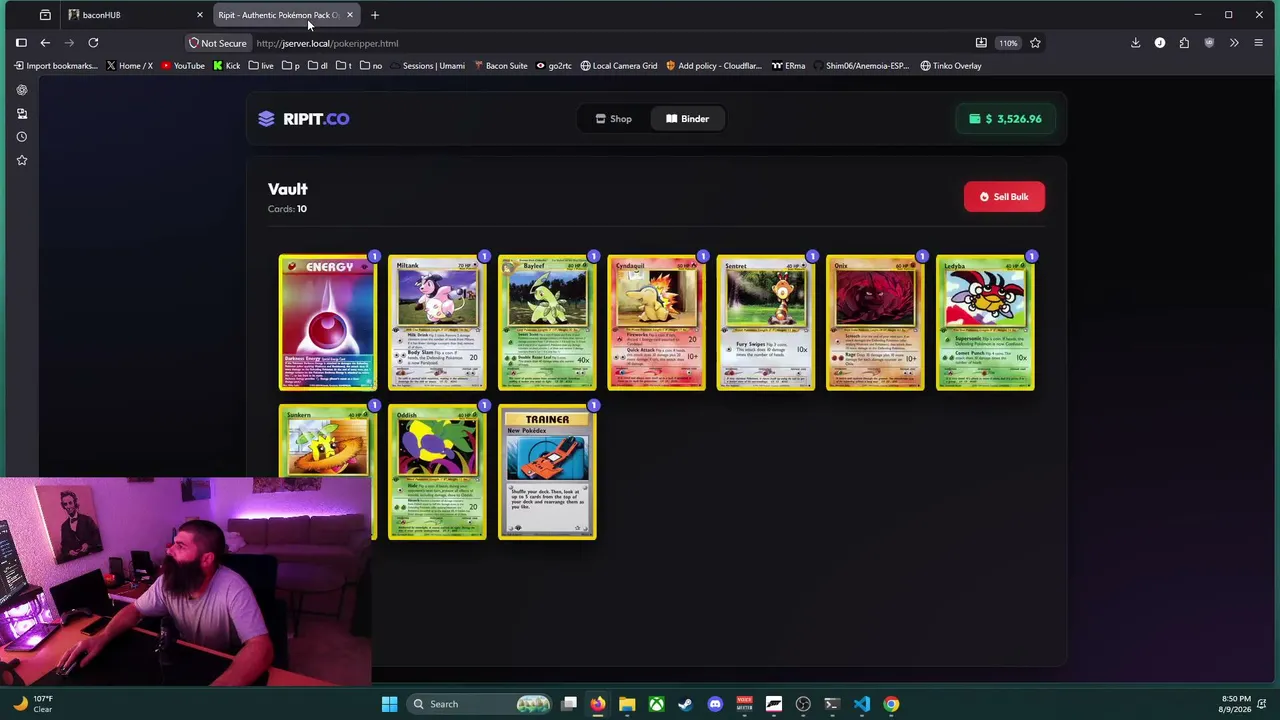1280x720 pixels.
Task: Open the sidebar bookmarks star icon
Action: click(21, 160)
